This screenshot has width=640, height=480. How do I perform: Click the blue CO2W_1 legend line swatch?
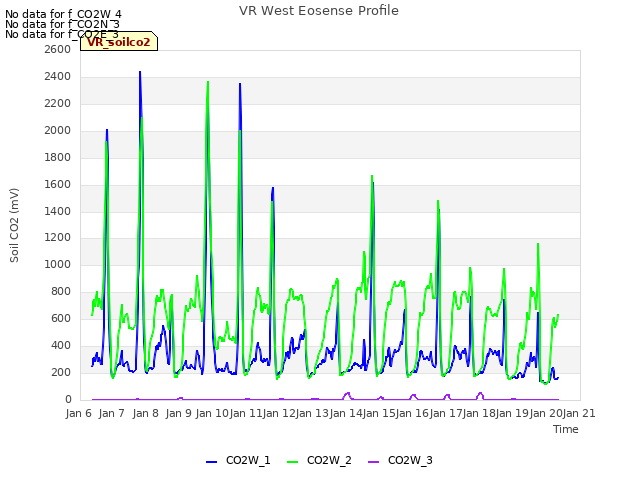coord(211,462)
